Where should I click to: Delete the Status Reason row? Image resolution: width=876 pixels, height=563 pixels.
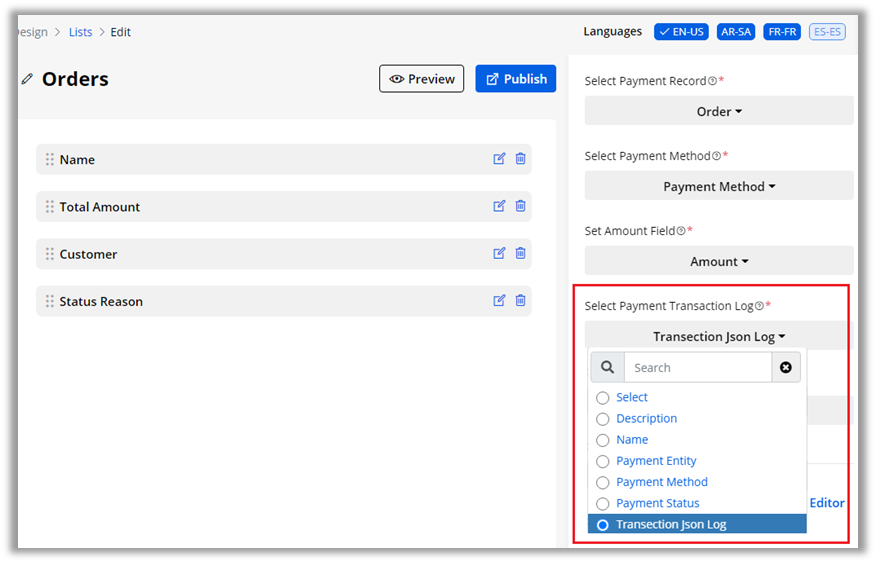click(x=520, y=301)
